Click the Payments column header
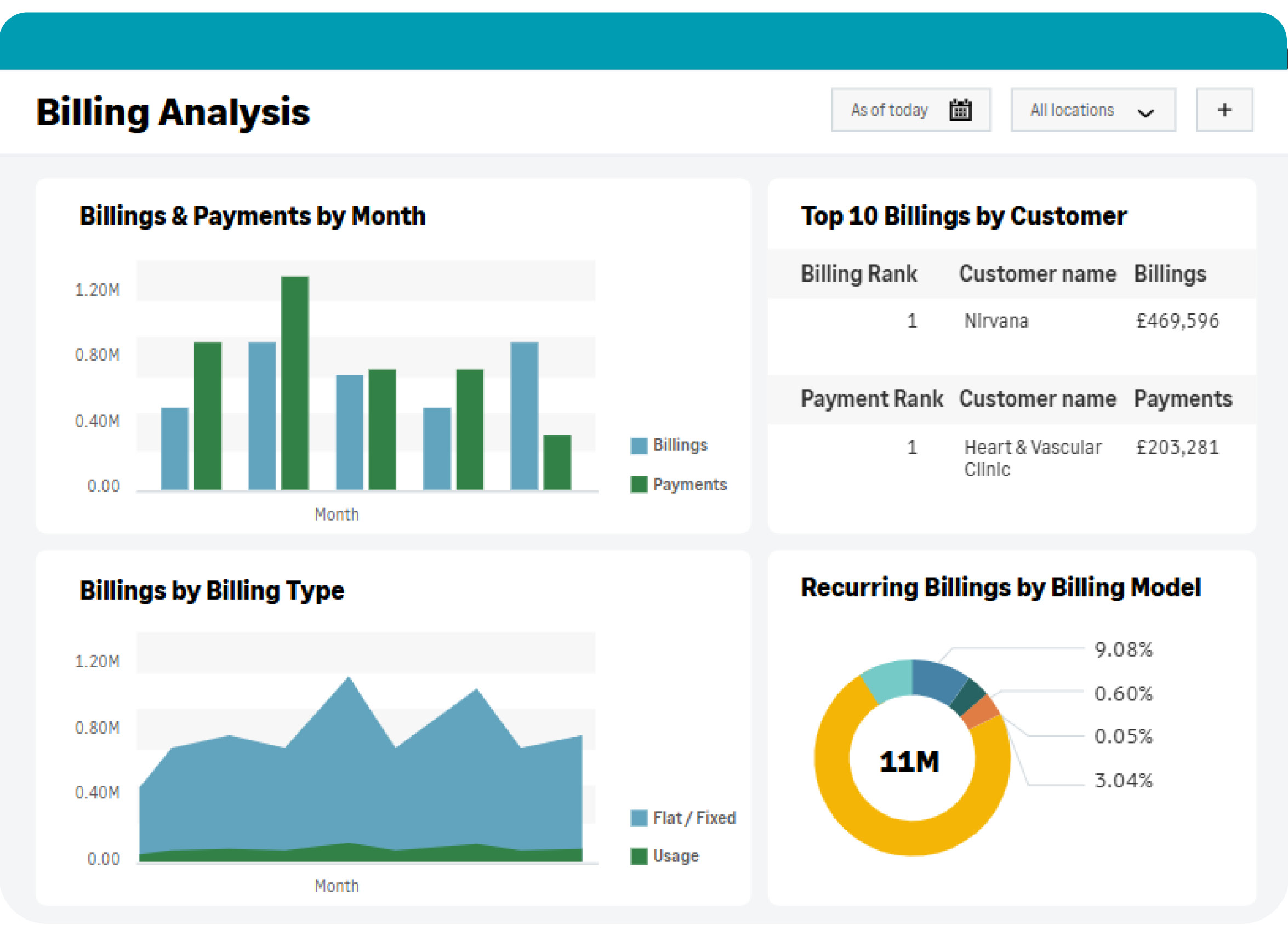 tap(1182, 399)
